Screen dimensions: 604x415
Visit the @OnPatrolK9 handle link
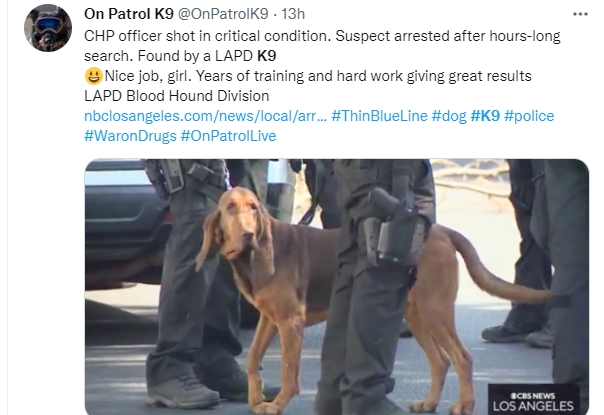223,14
